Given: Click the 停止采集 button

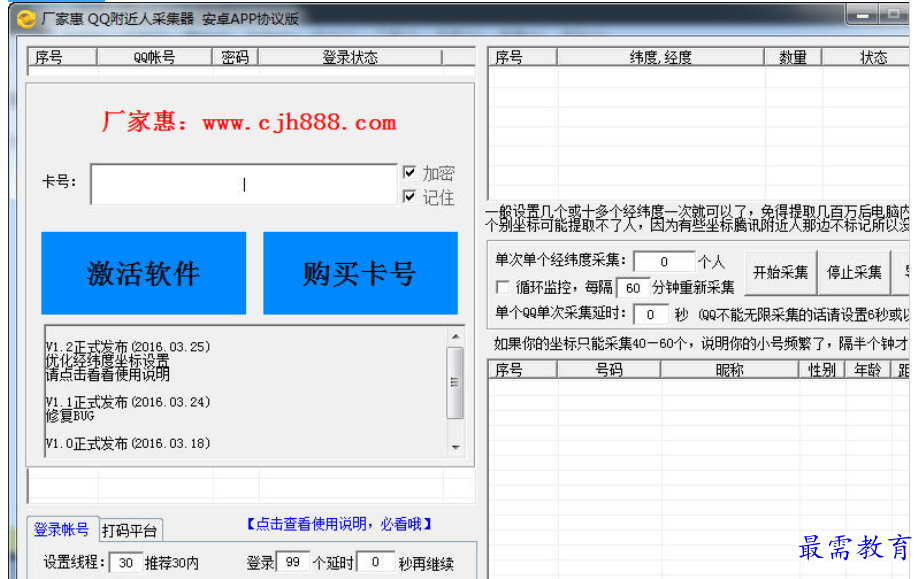Looking at the screenshot, I should pyautogui.click(x=854, y=273).
